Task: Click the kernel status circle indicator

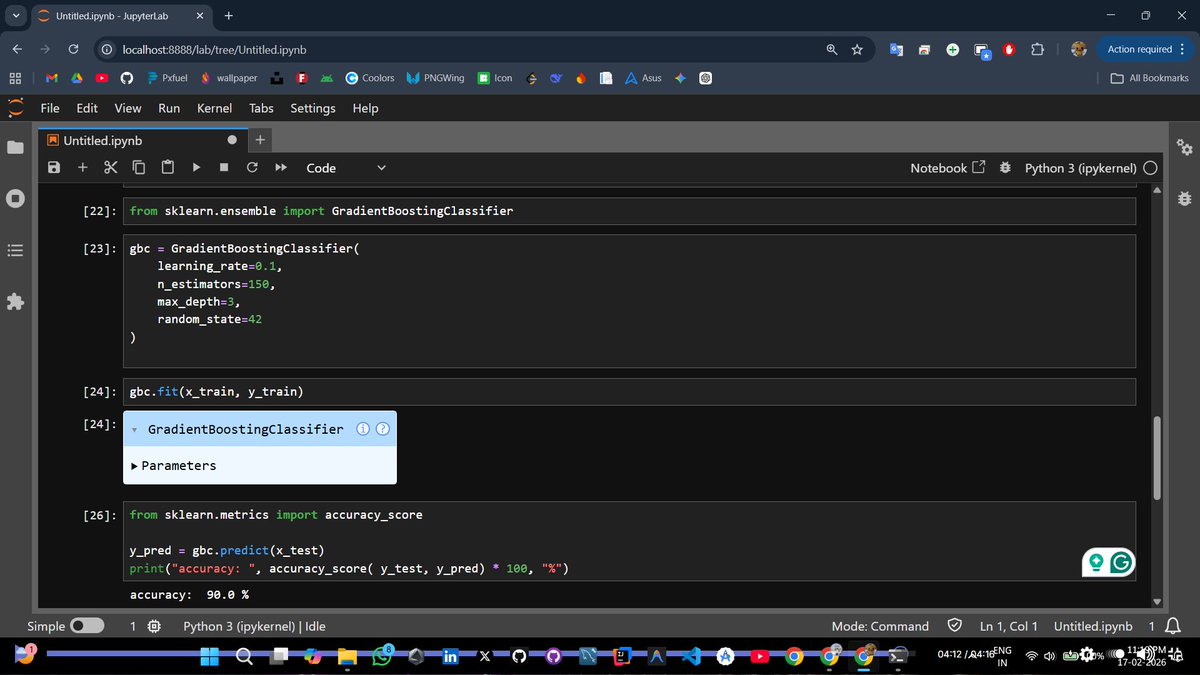Action: pyautogui.click(x=1150, y=168)
